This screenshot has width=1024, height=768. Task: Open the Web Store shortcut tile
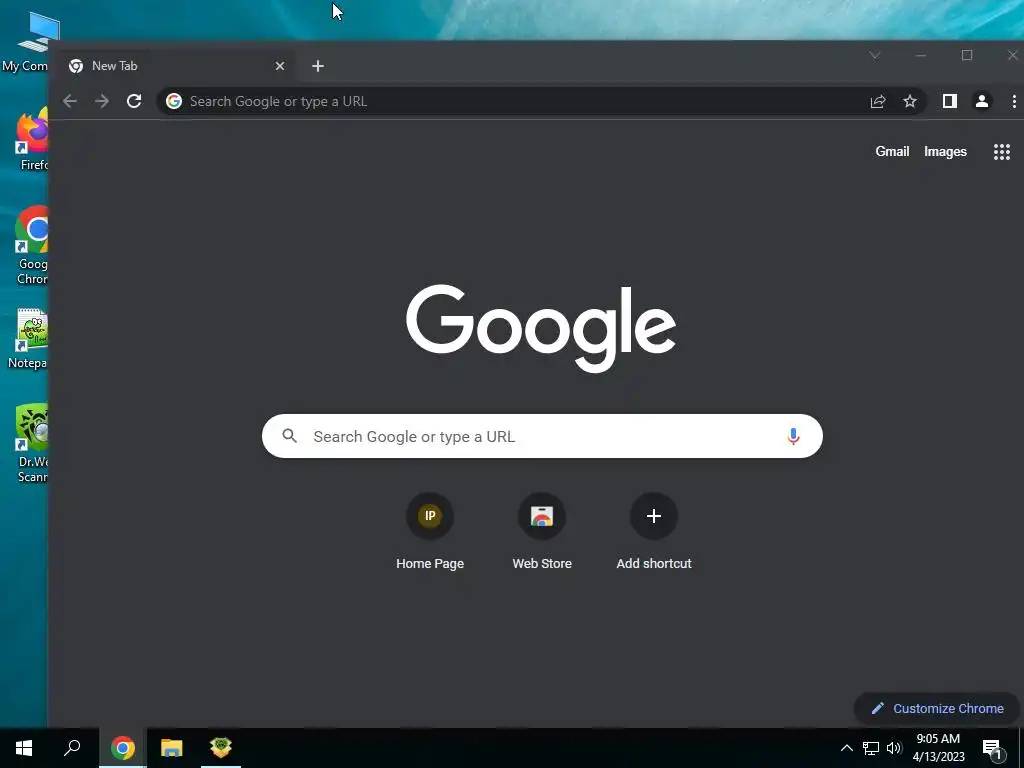(x=542, y=532)
